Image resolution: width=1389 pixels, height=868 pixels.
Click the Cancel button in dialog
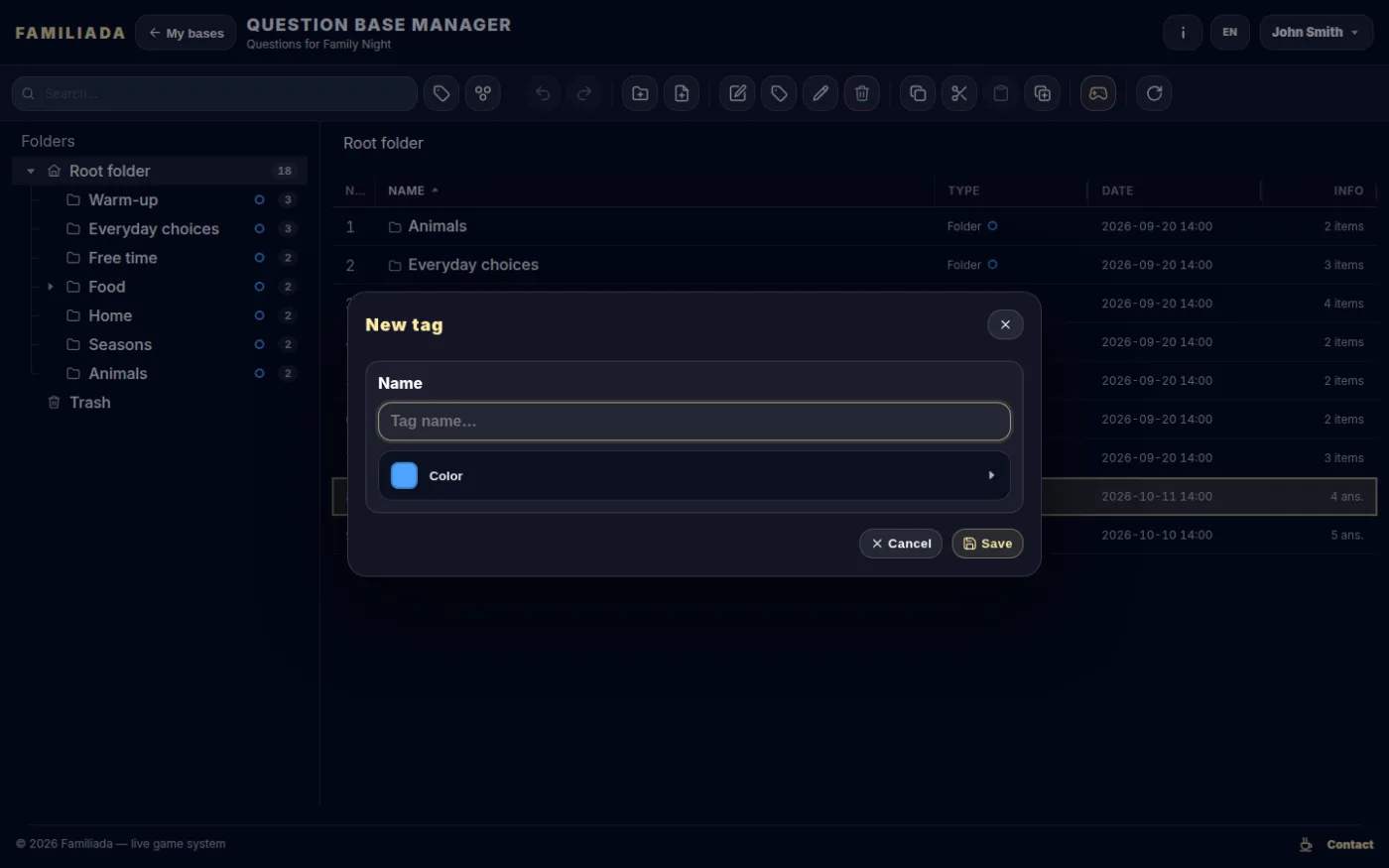(901, 544)
